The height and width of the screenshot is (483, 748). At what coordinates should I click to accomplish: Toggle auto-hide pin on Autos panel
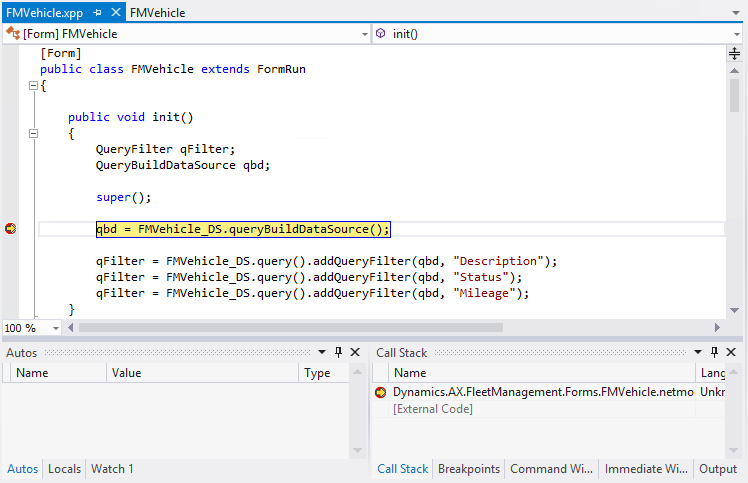coord(338,353)
